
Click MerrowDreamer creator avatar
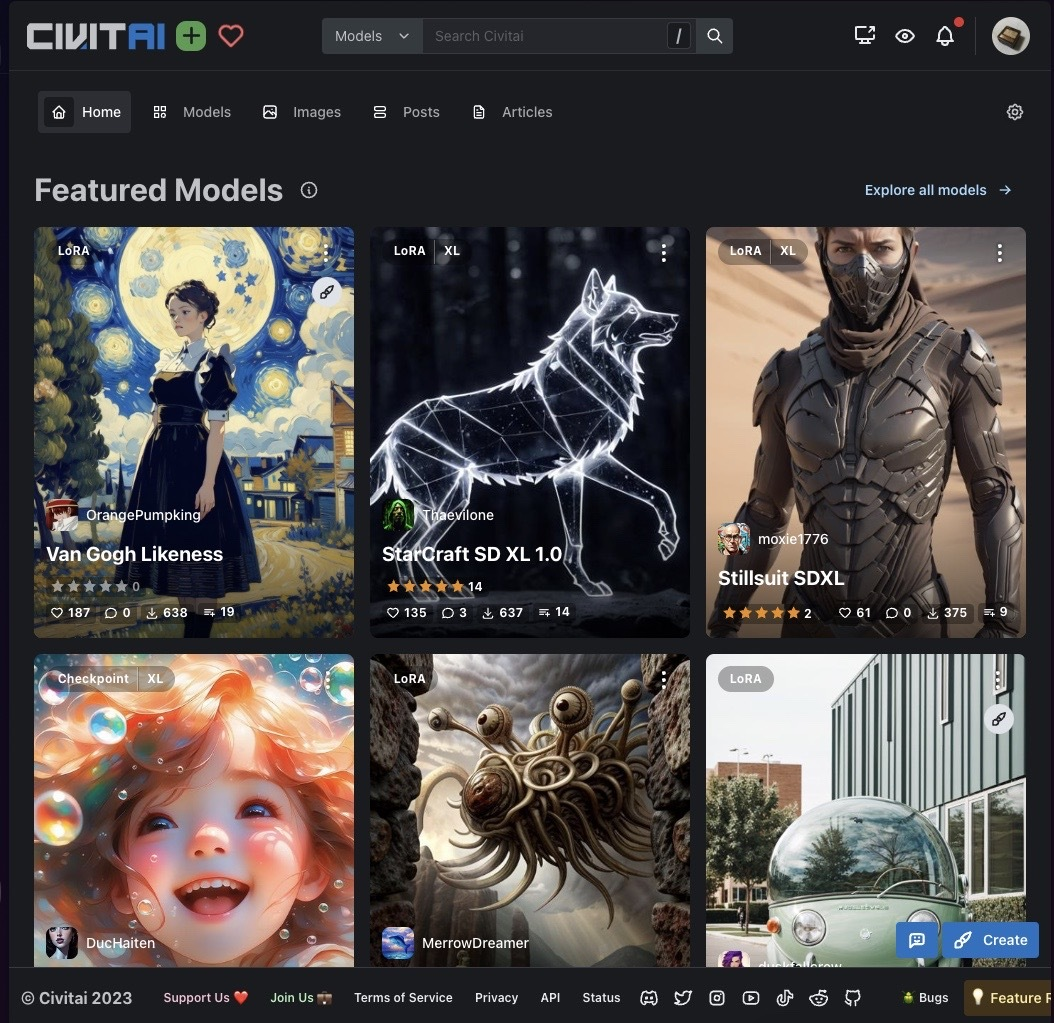(397, 942)
